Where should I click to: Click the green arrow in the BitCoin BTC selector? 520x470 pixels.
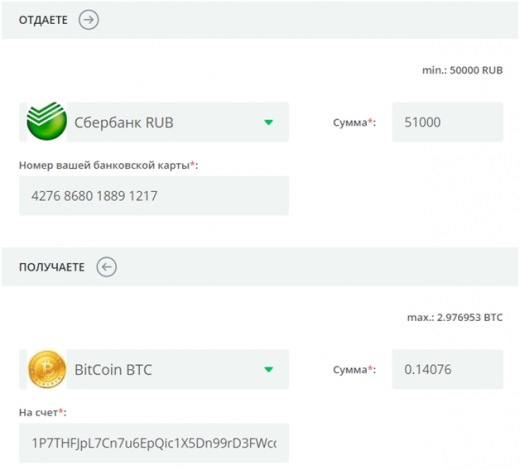point(269,369)
